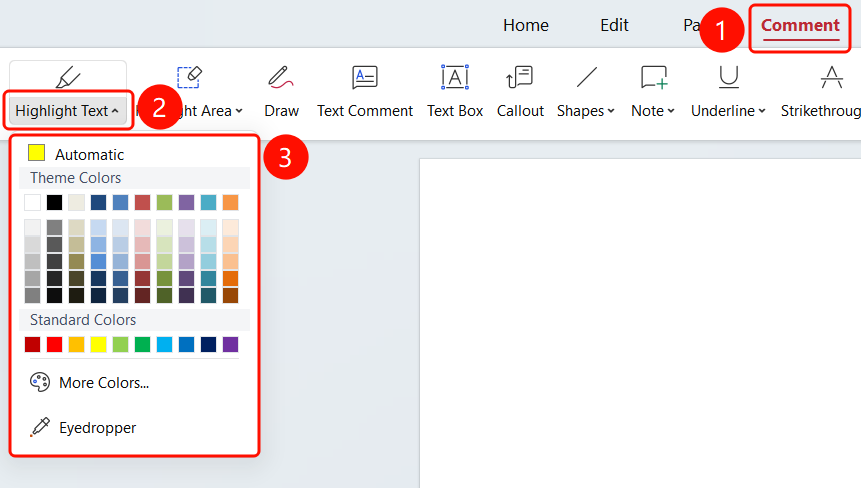This screenshot has width=861, height=488.
Task: Click the Text Comment icon
Action: pos(365,77)
